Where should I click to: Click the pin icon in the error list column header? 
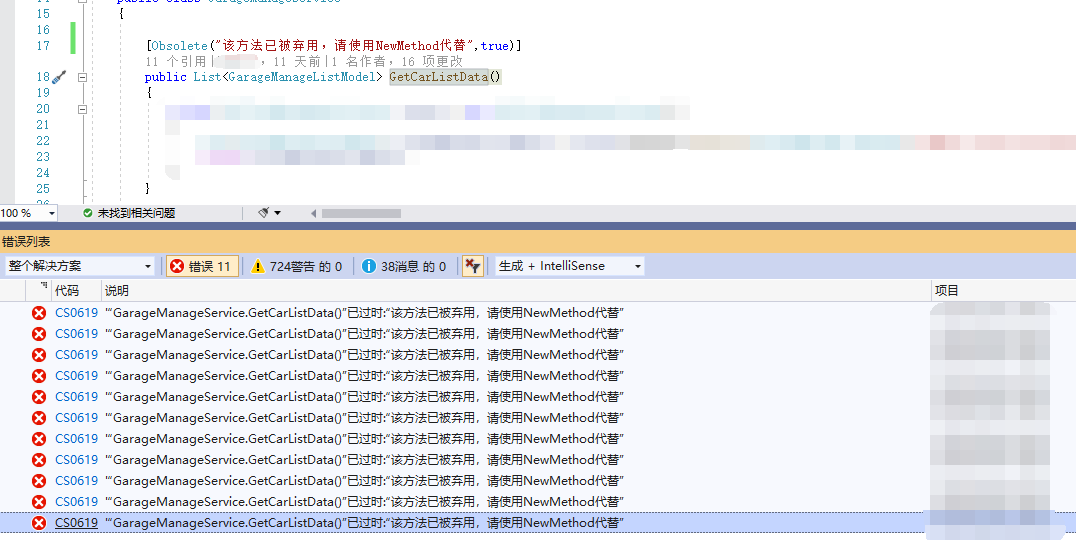tap(42, 288)
